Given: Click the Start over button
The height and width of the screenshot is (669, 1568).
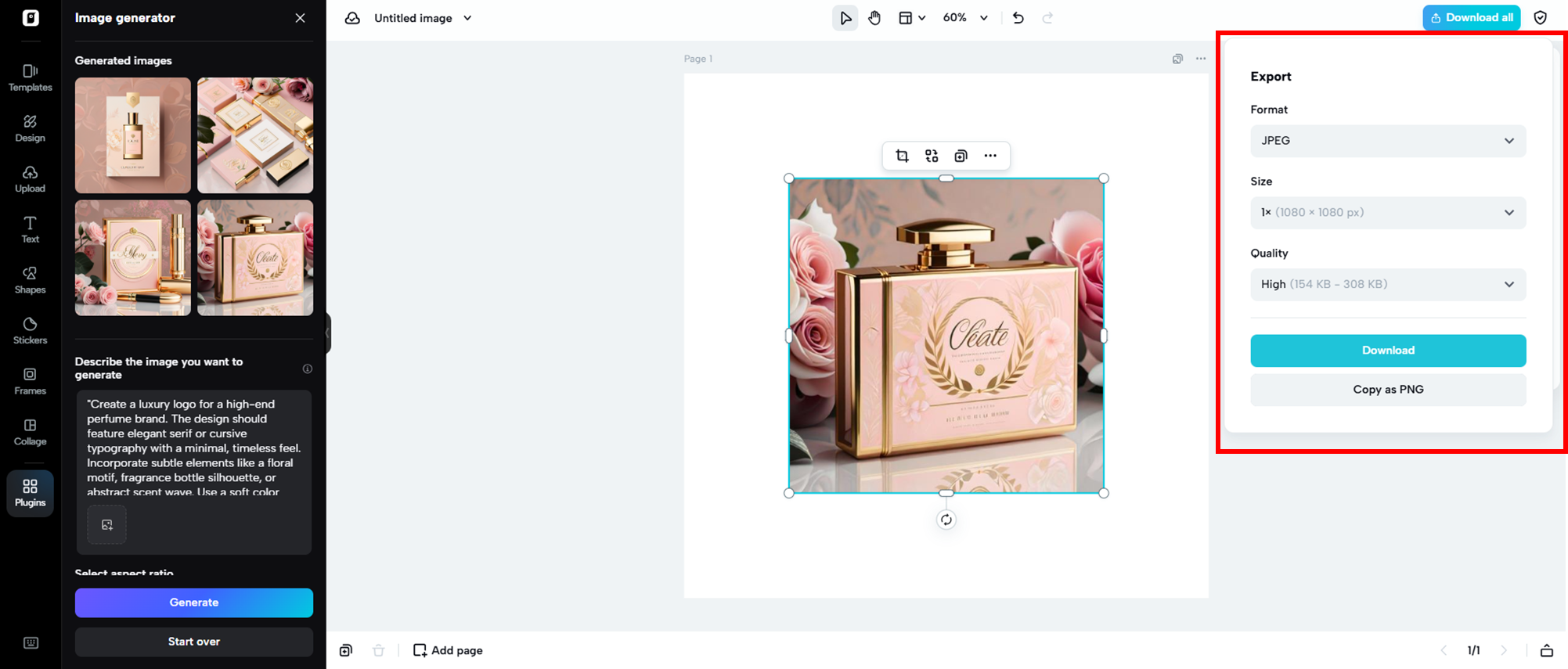Looking at the screenshot, I should (194, 642).
